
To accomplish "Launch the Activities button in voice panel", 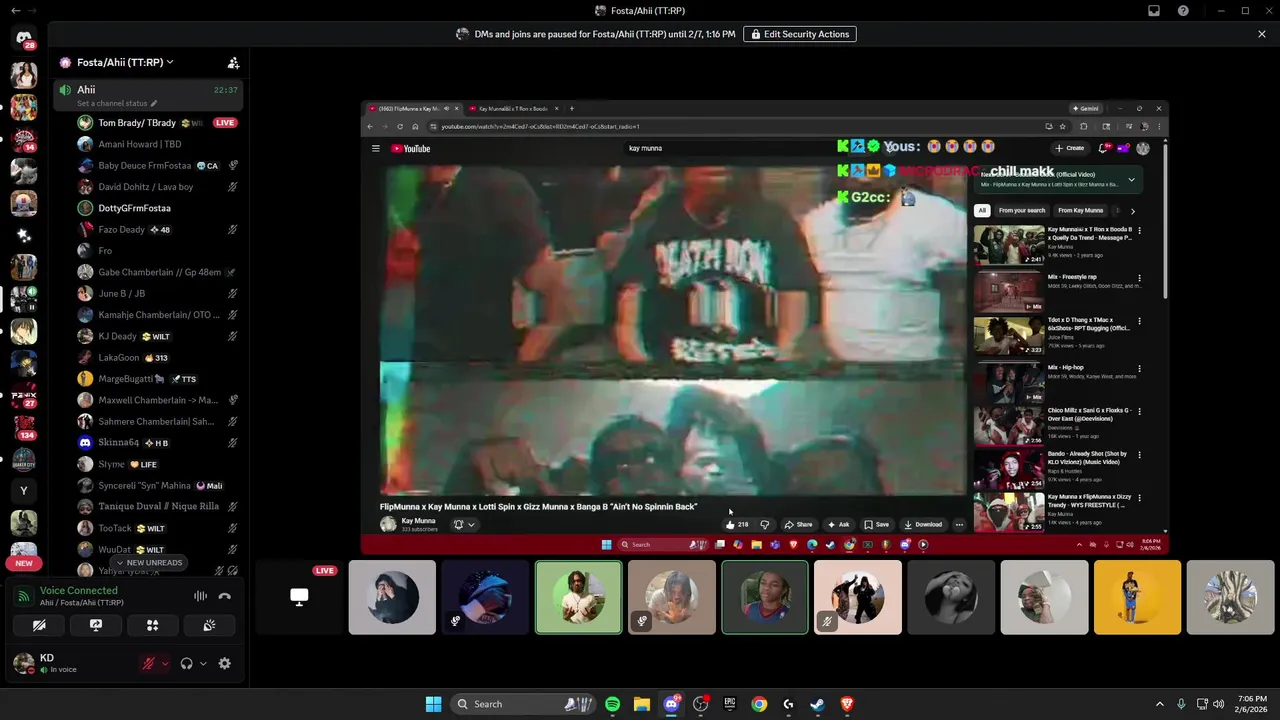I will point(153,625).
